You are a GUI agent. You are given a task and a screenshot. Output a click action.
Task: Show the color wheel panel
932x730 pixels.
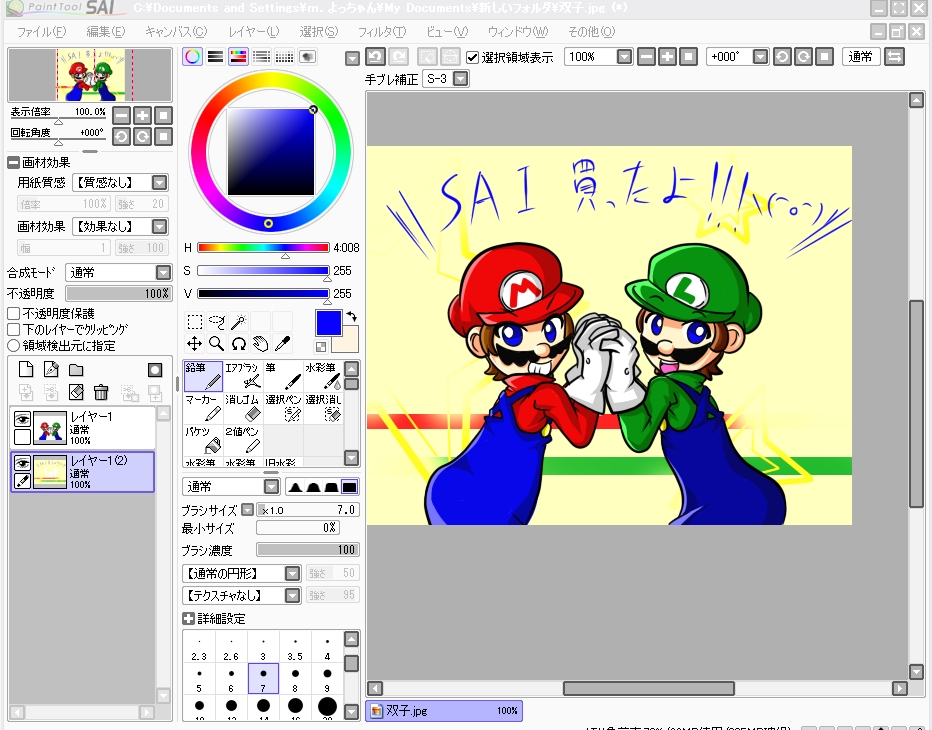coord(192,56)
